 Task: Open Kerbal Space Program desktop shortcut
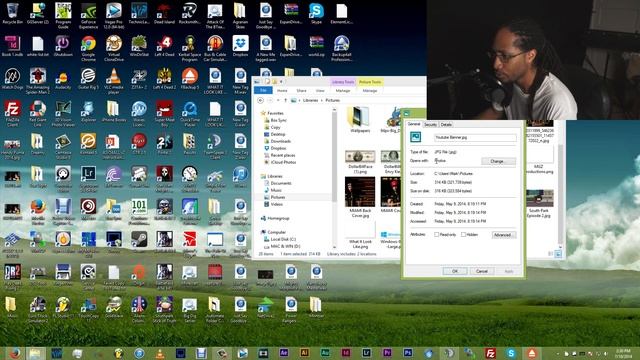[189, 48]
